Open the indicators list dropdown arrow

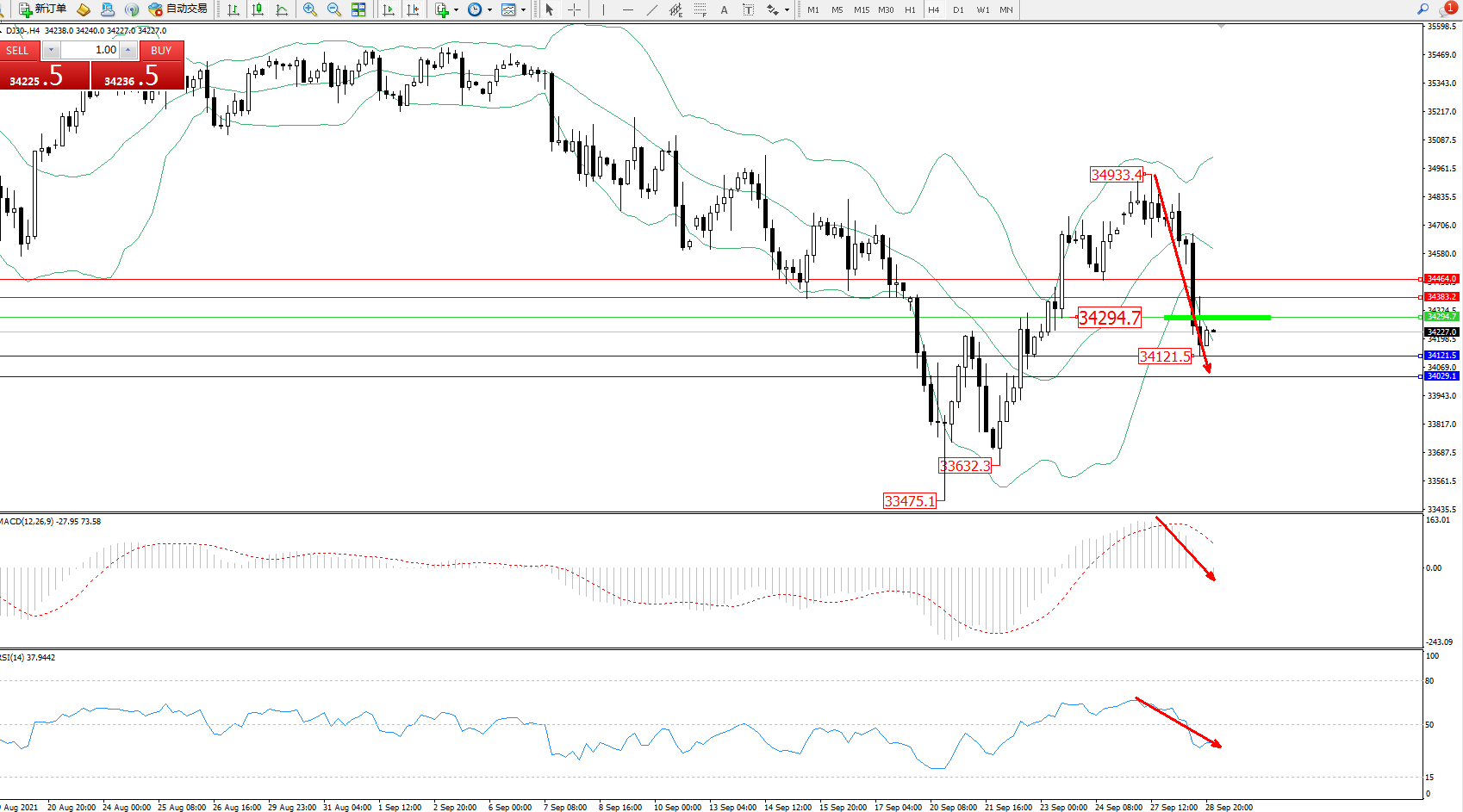tap(456, 10)
